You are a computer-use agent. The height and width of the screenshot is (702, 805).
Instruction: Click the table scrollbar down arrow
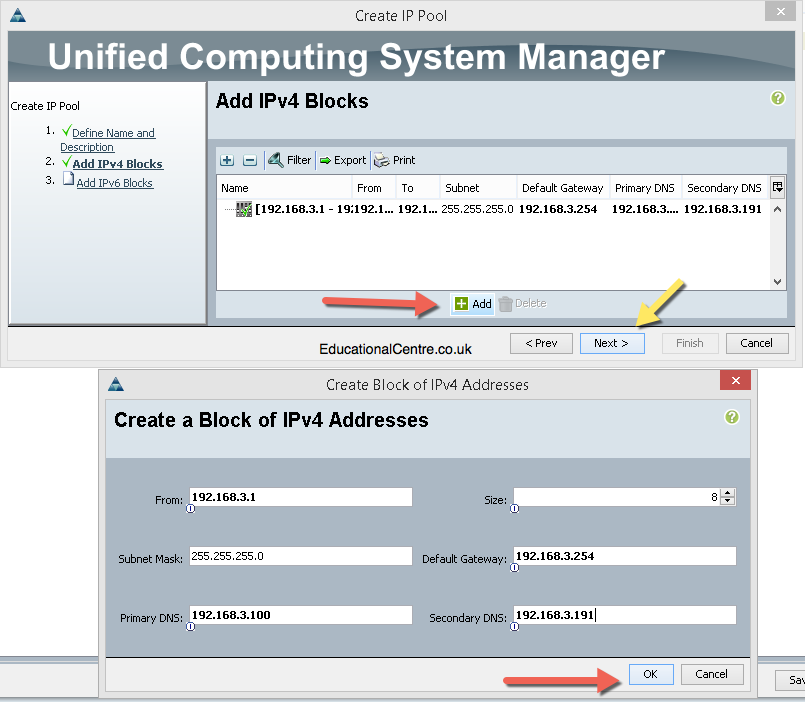[x=778, y=282]
